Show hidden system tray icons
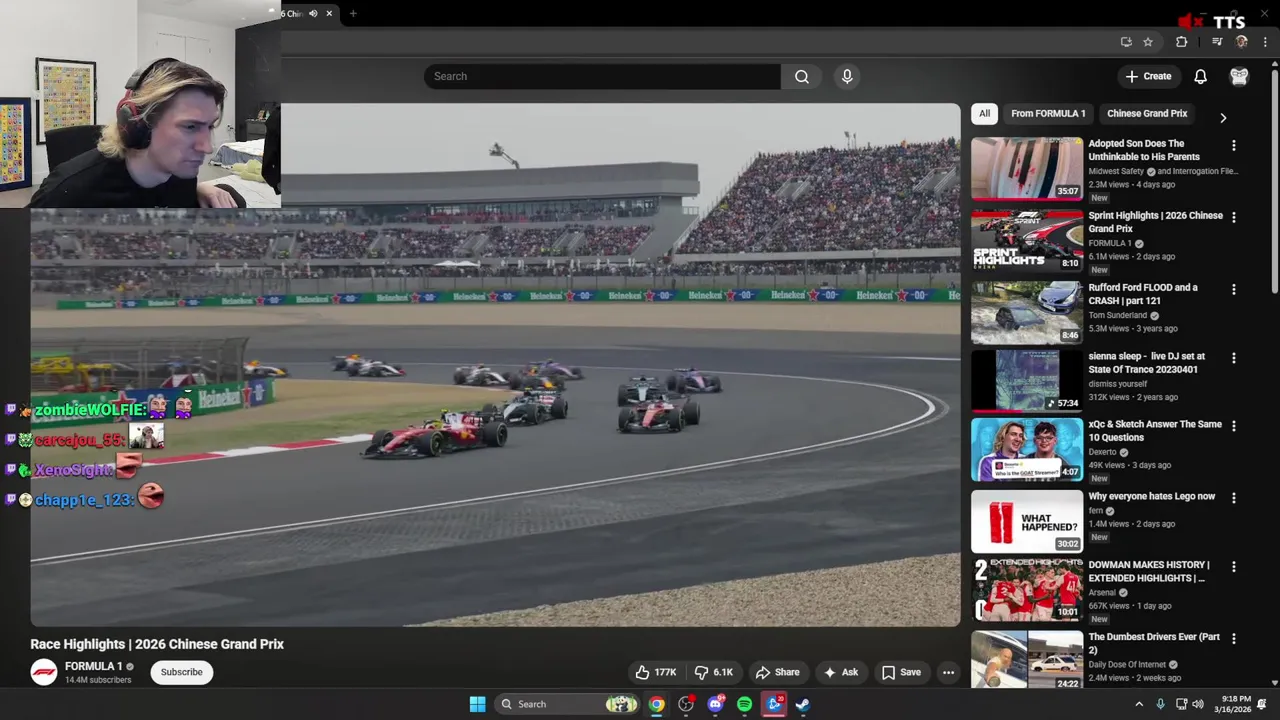The height and width of the screenshot is (720, 1280). pyautogui.click(x=1138, y=704)
